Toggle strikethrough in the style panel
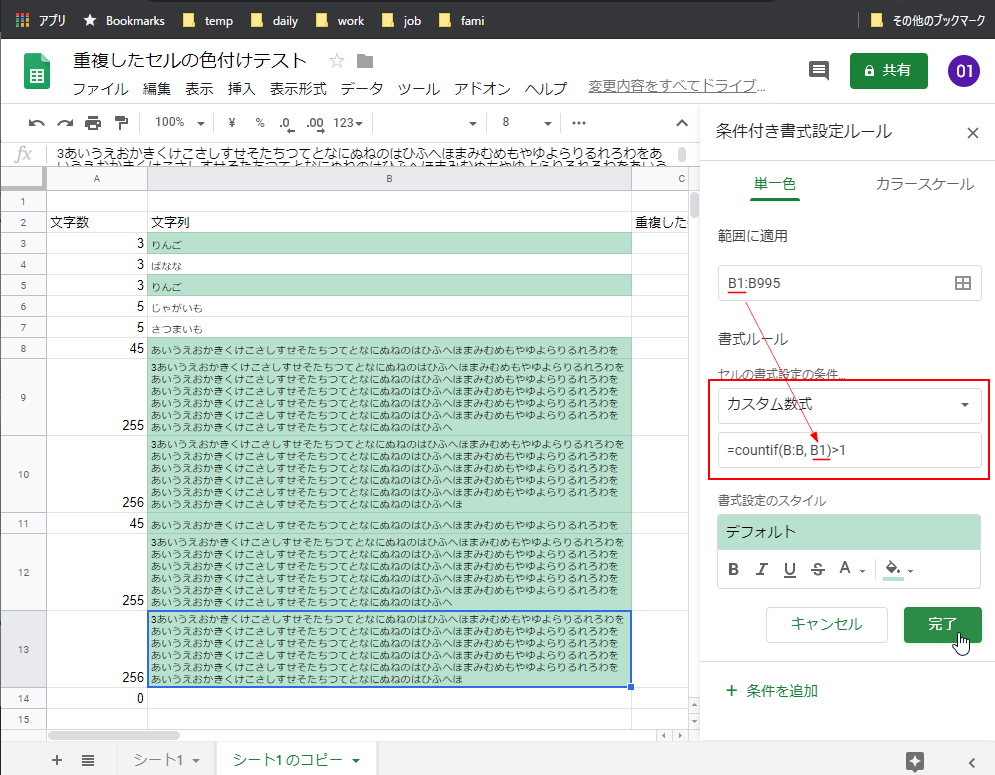 pos(818,568)
